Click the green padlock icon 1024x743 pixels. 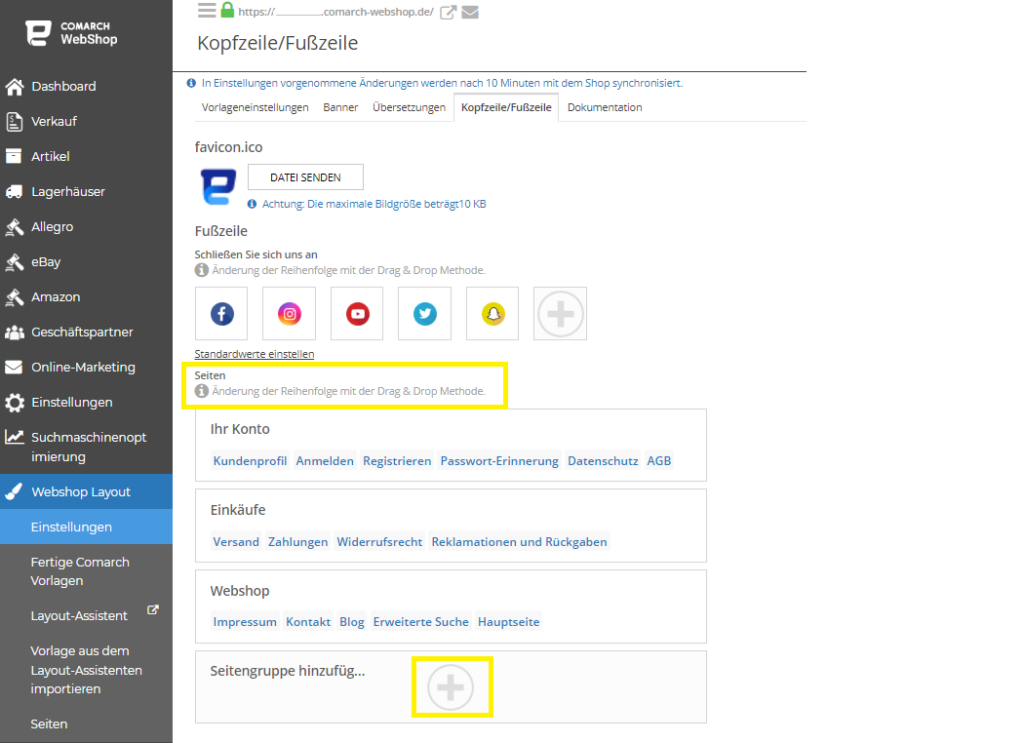click(227, 10)
